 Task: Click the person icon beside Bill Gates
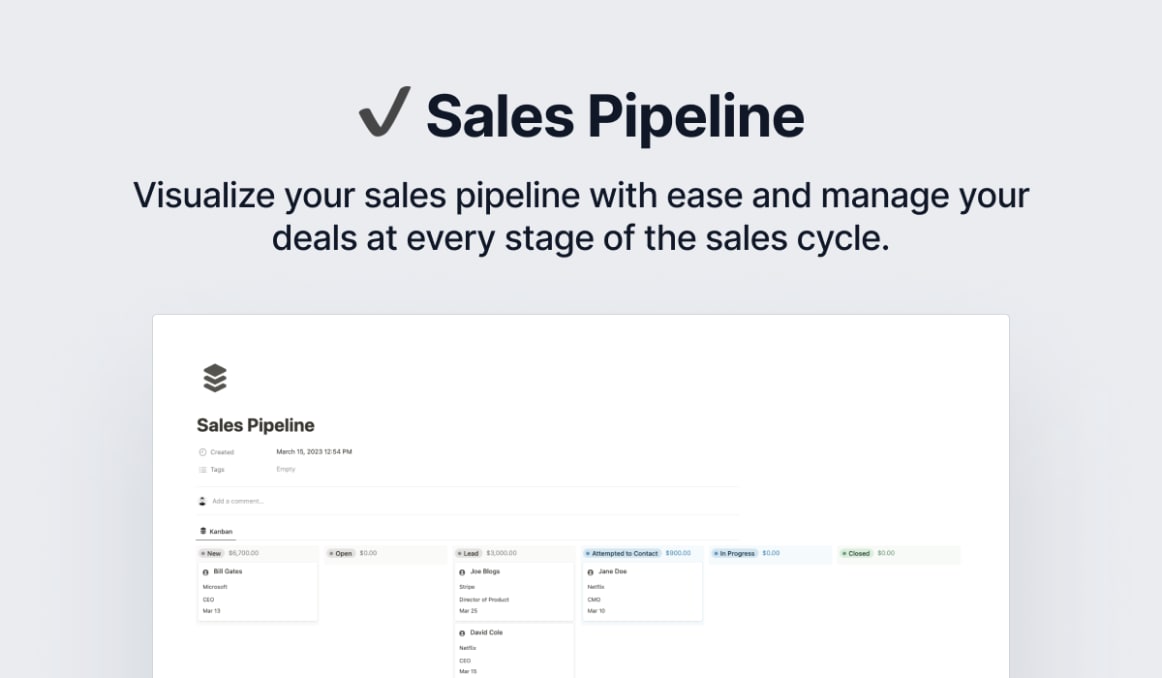point(206,572)
